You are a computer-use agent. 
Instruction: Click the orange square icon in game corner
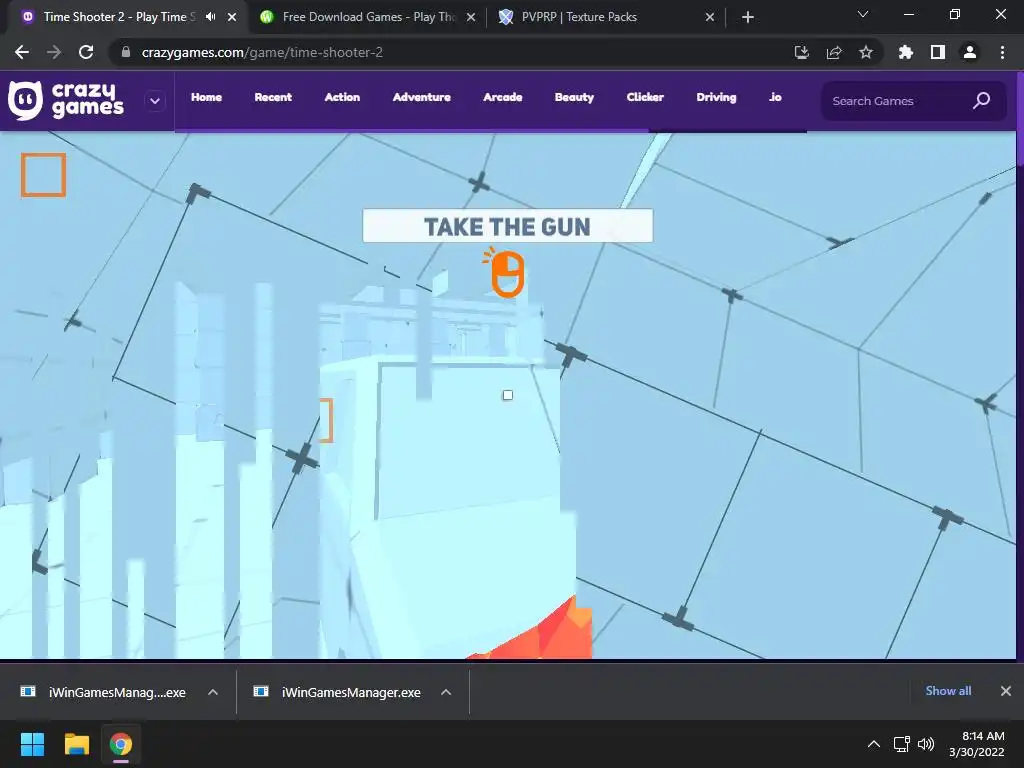[x=44, y=175]
